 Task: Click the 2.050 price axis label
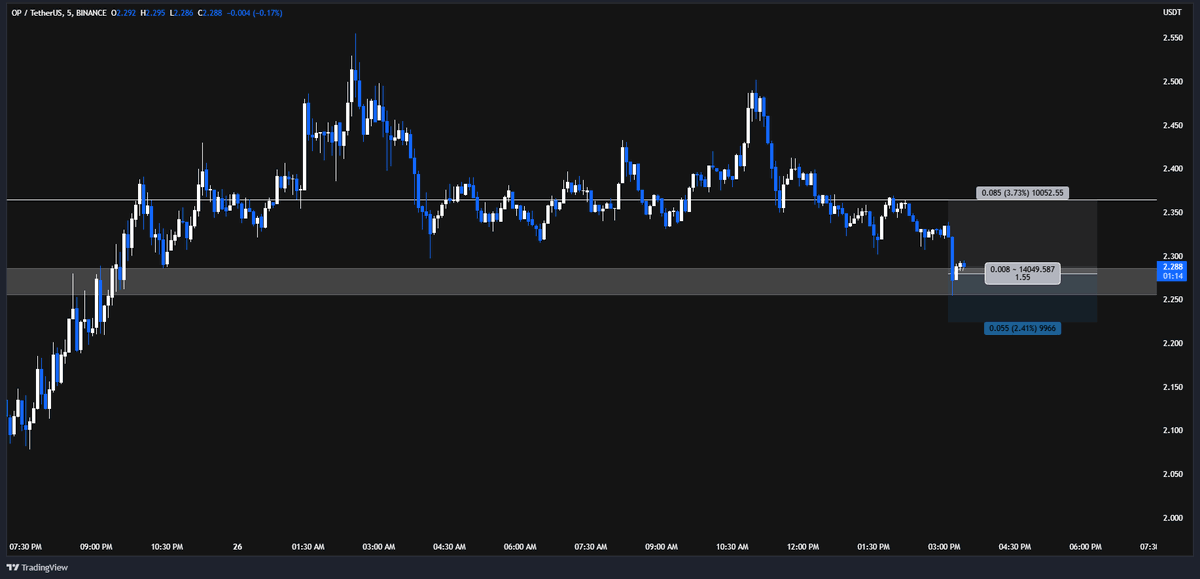1172,474
